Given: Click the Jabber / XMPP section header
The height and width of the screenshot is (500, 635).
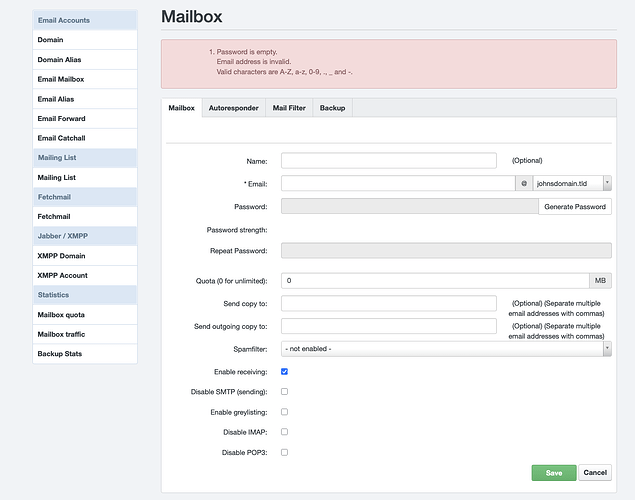Looking at the screenshot, I should [x=85, y=236].
